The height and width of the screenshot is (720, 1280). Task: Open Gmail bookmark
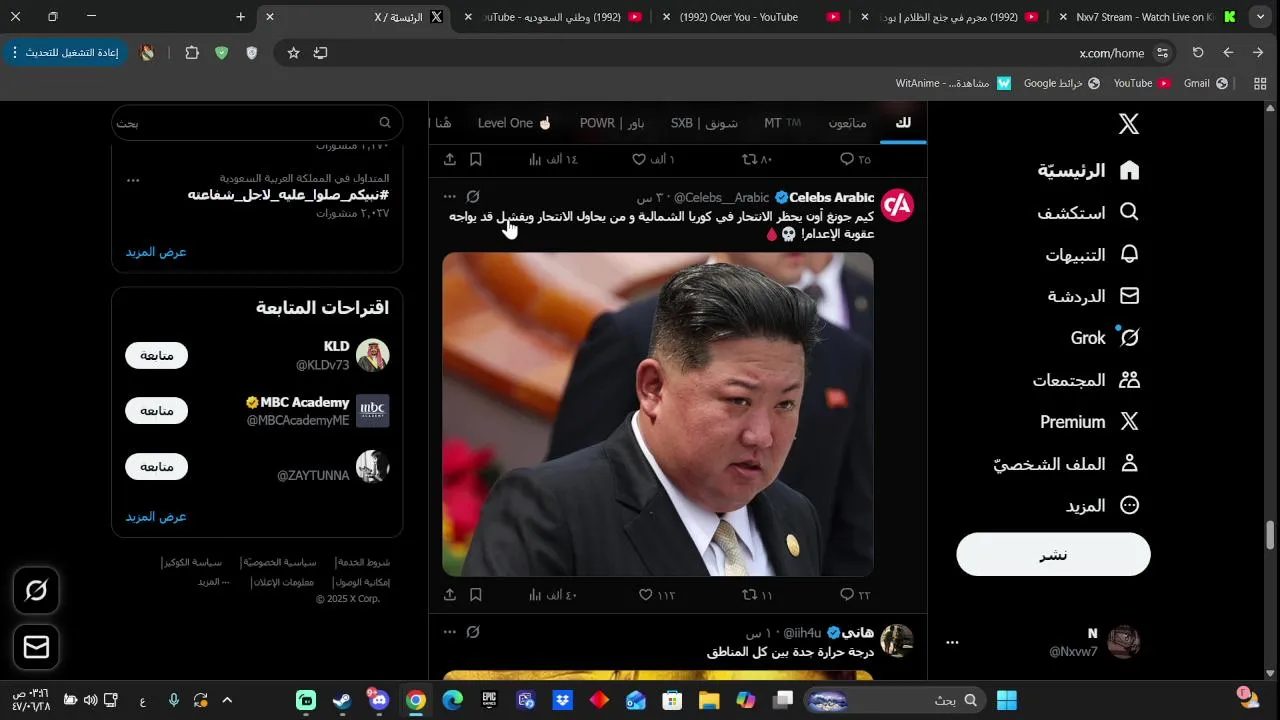coord(1205,83)
